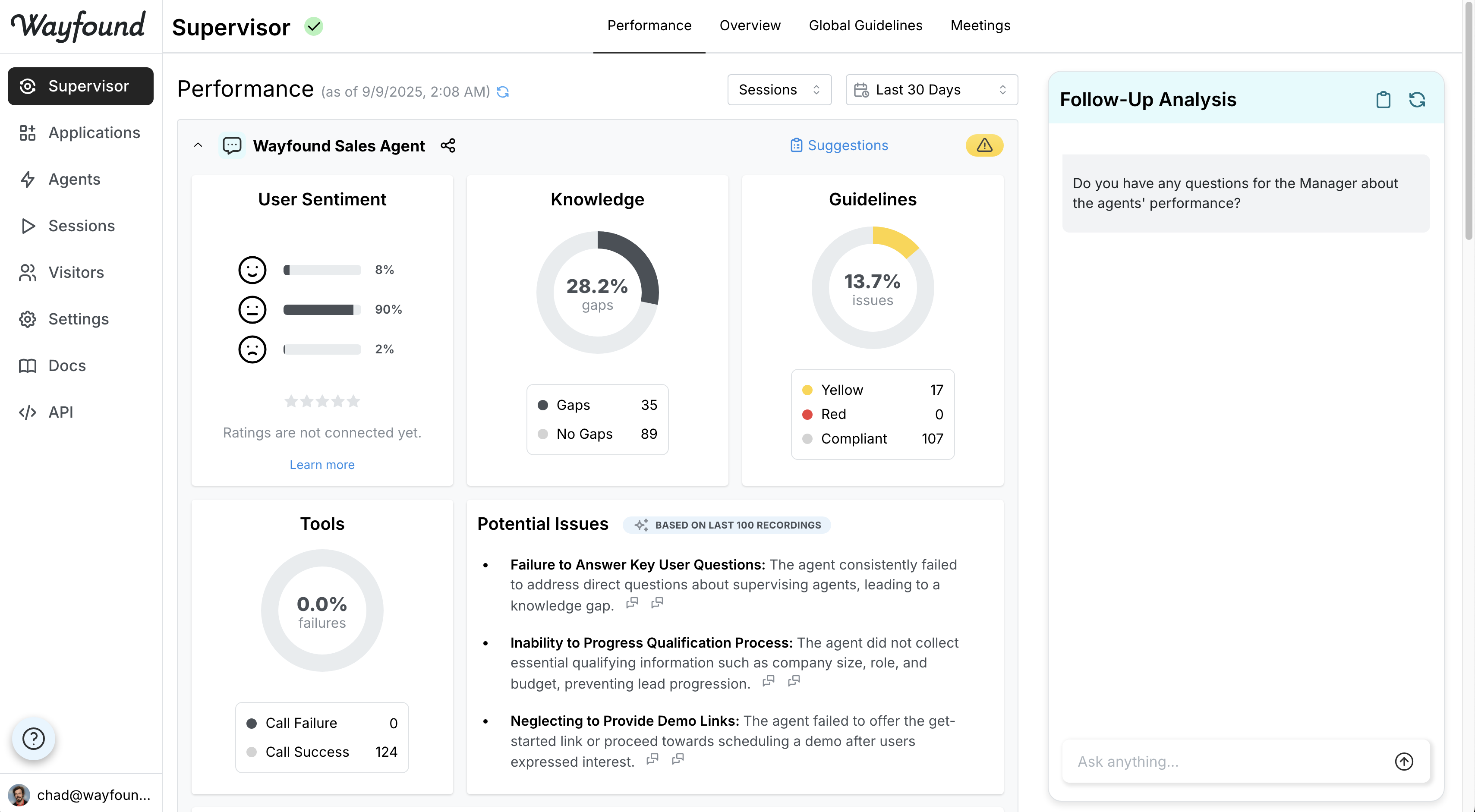Refresh the Follow-Up Analysis panel
This screenshot has width=1475, height=812.
(x=1417, y=100)
